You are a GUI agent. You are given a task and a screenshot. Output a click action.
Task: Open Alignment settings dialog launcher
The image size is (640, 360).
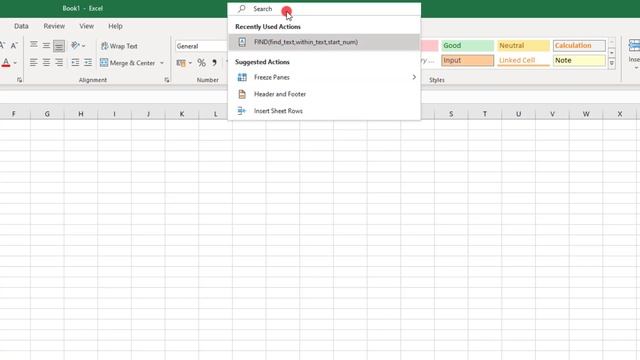click(x=167, y=80)
